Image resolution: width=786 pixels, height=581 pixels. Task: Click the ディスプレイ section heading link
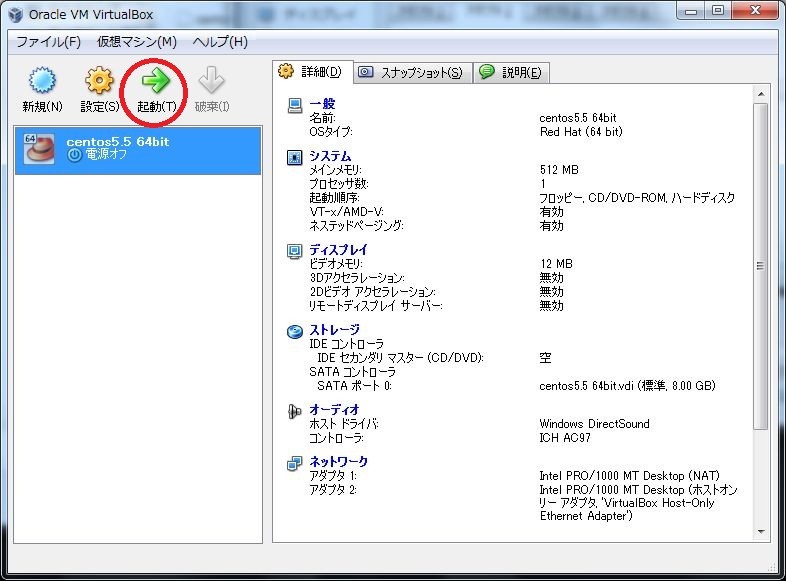pos(338,250)
